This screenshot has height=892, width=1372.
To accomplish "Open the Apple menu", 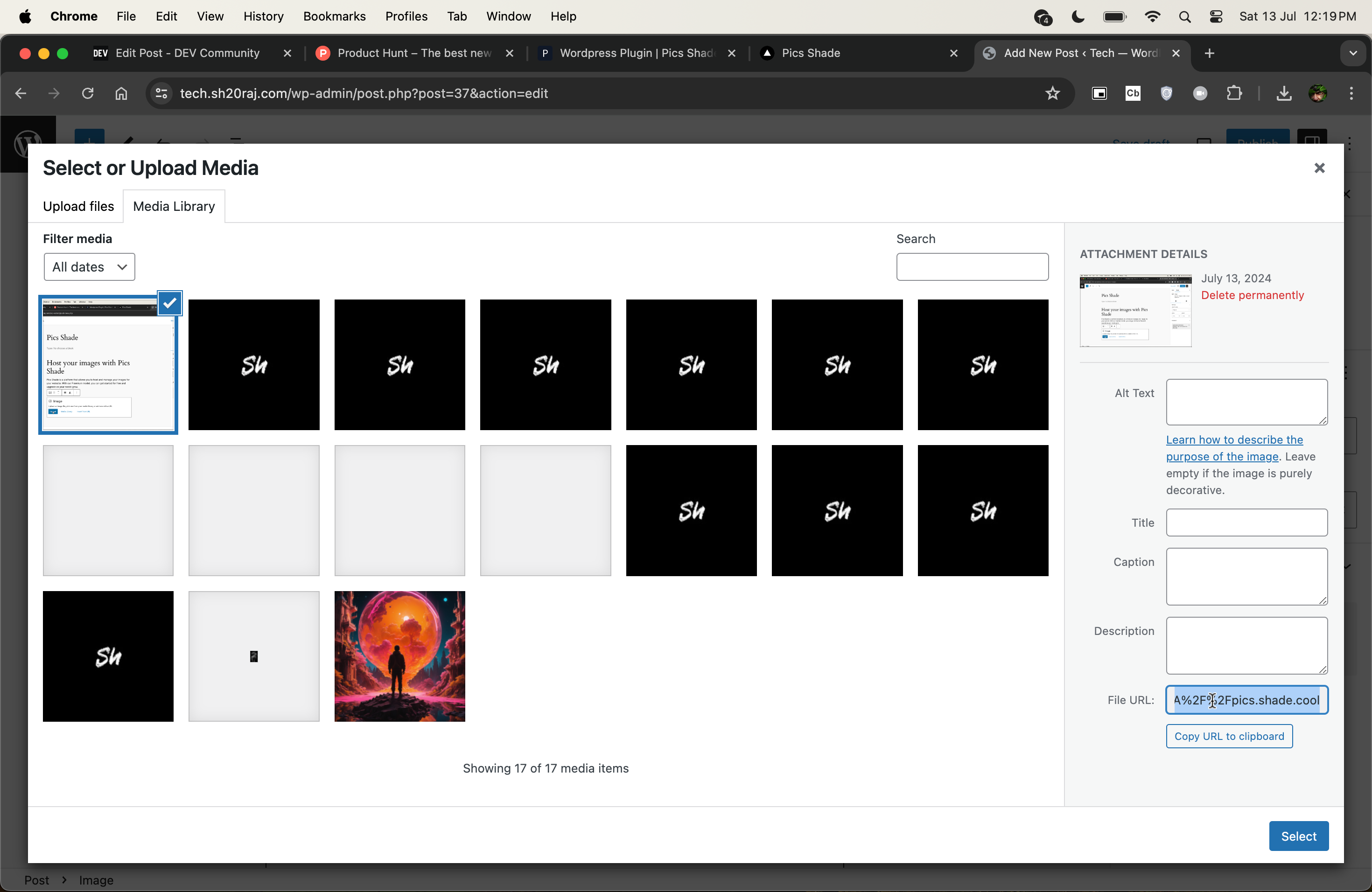I will click(x=25, y=16).
